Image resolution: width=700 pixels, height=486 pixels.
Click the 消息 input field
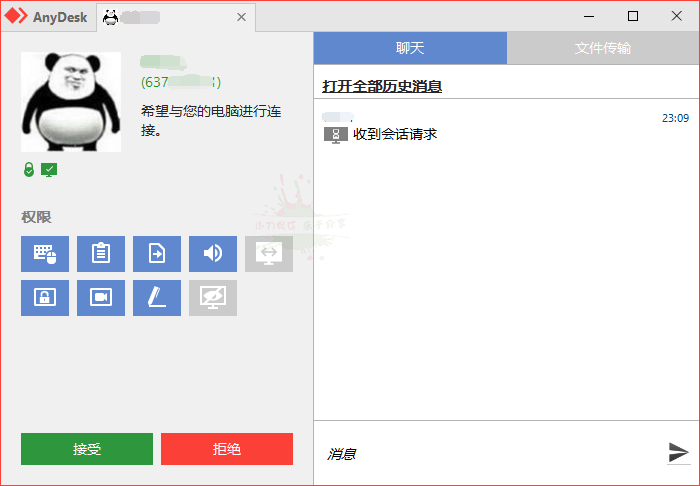tap(490, 454)
